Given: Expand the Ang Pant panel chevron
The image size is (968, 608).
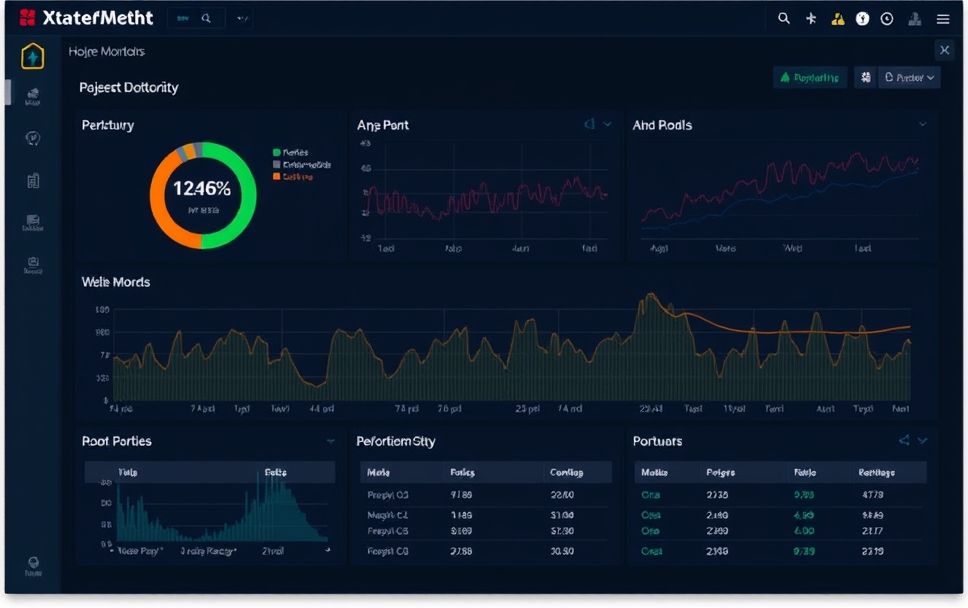Looking at the screenshot, I should (x=607, y=124).
